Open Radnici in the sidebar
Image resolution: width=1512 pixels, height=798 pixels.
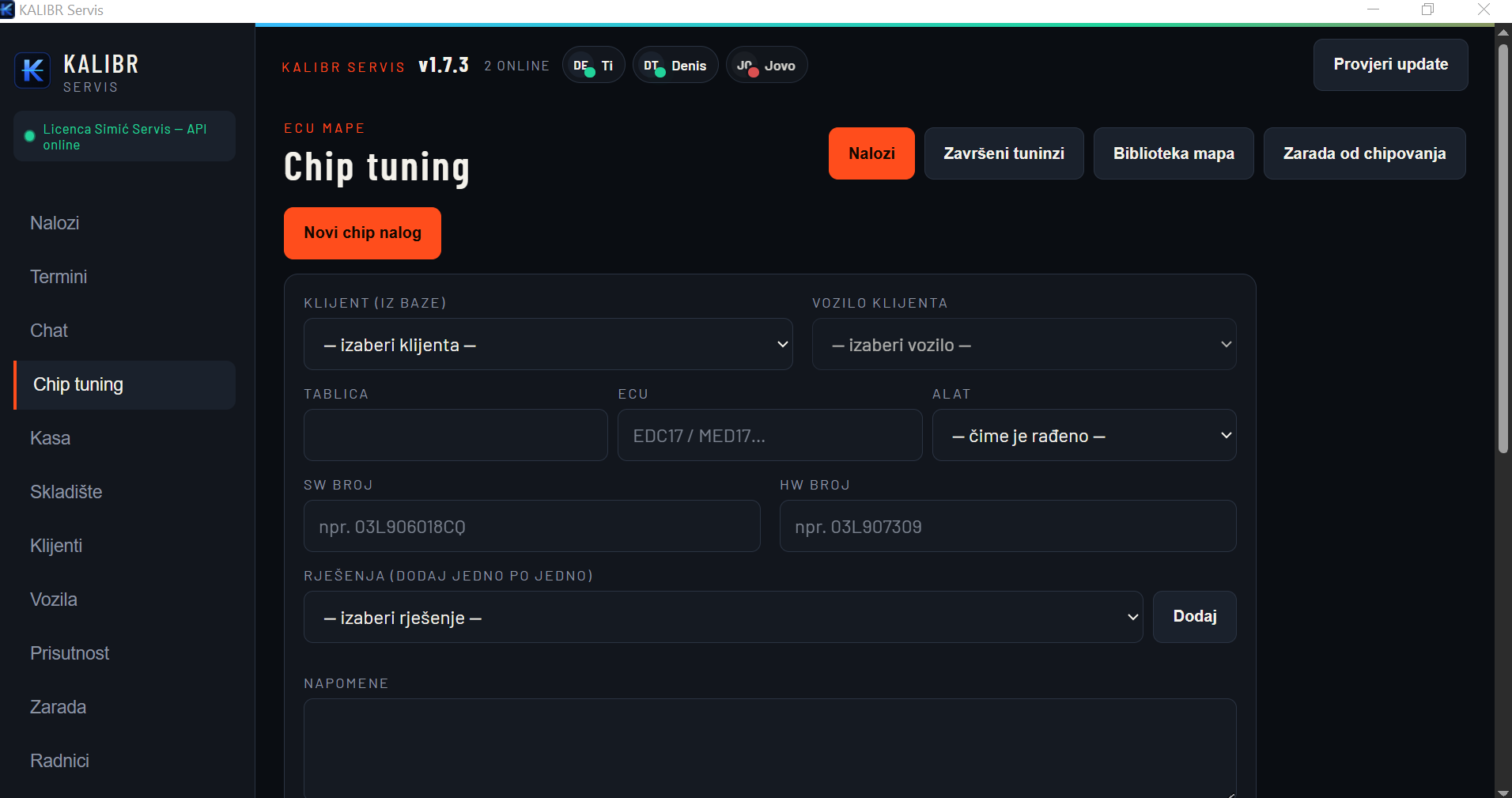click(x=124, y=761)
